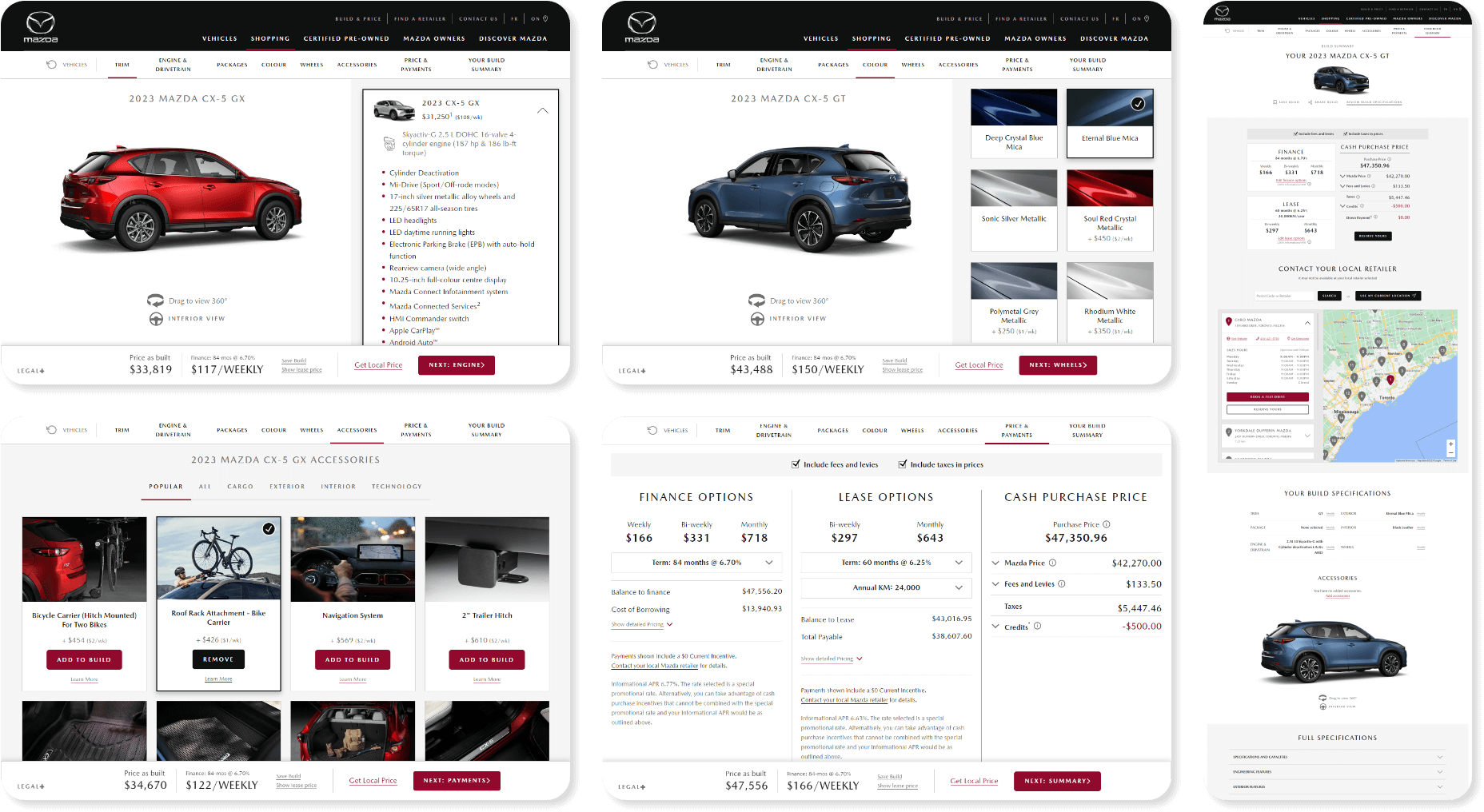
Task: Select the Technology accessories tab
Action: (x=397, y=487)
